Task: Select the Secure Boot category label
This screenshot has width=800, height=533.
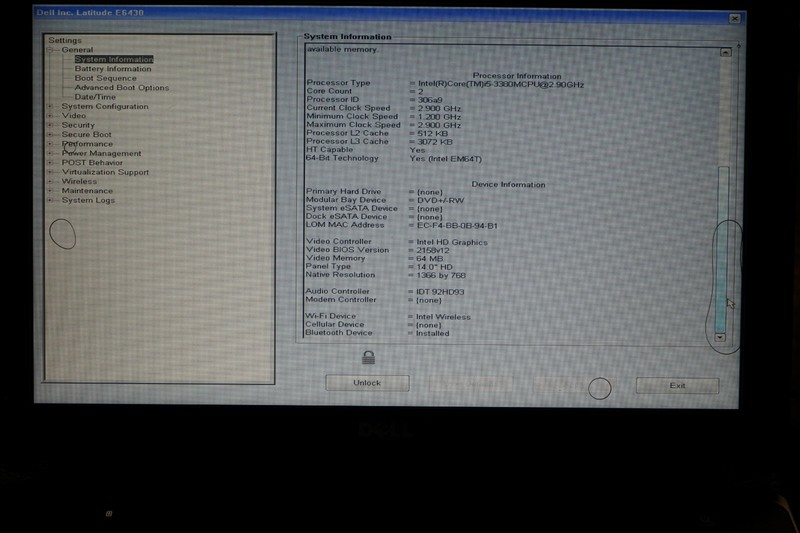Action: [87, 135]
